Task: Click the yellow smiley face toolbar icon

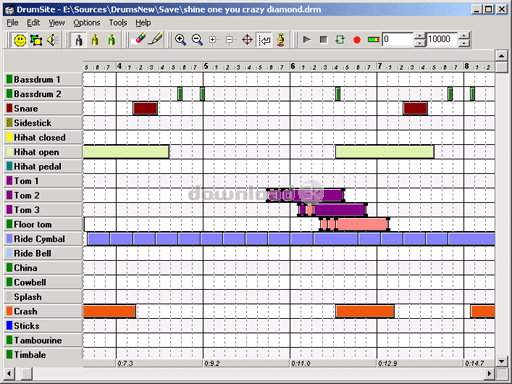Action: click(x=20, y=40)
